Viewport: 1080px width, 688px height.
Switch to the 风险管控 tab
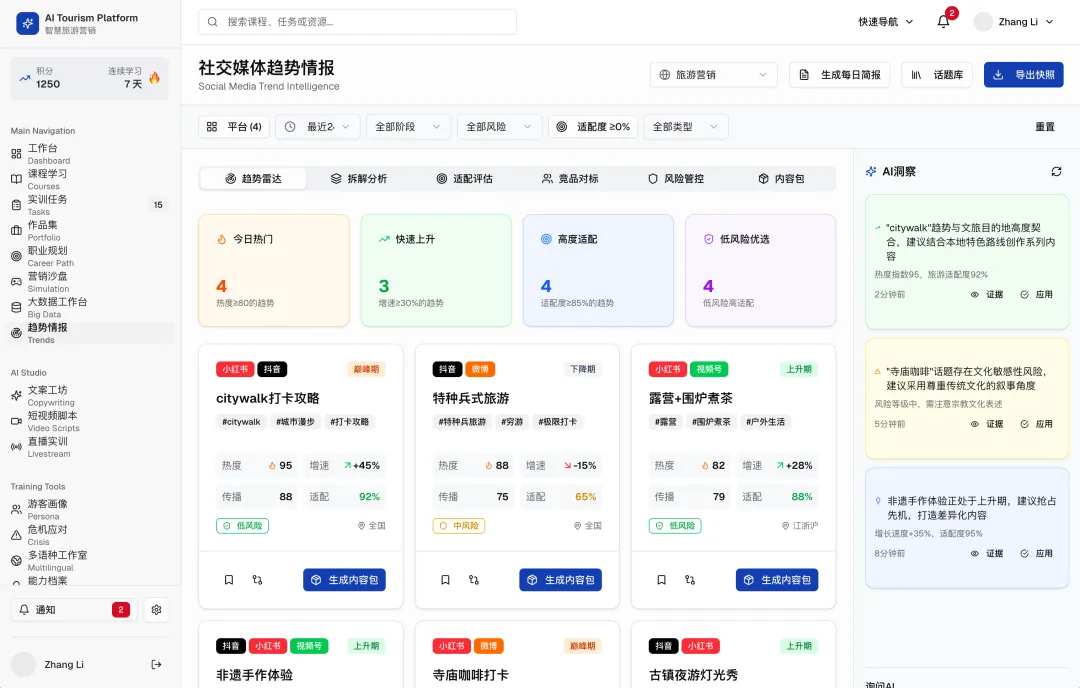tap(676, 178)
